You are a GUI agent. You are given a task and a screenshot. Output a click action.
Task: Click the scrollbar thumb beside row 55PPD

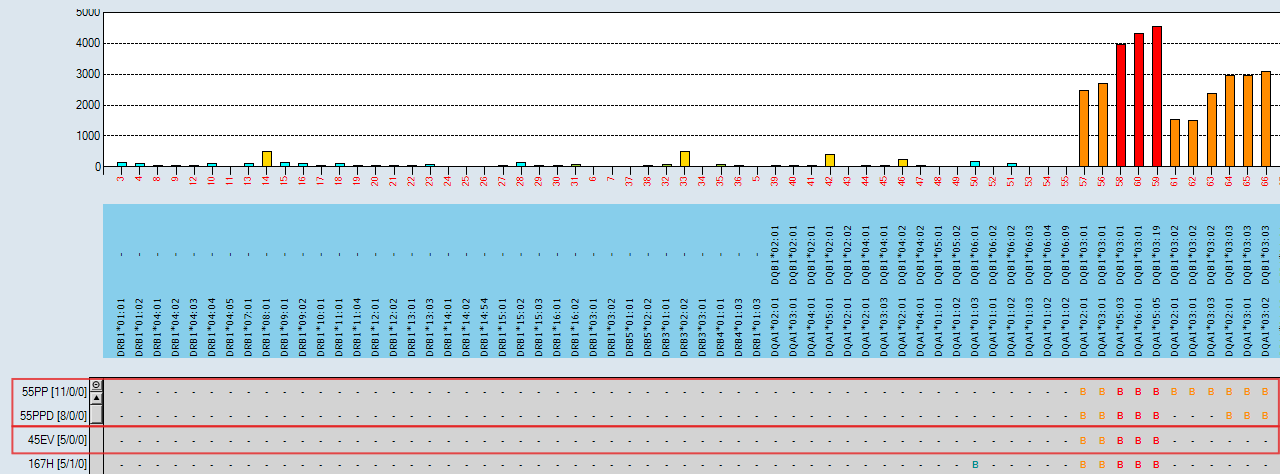96,413
